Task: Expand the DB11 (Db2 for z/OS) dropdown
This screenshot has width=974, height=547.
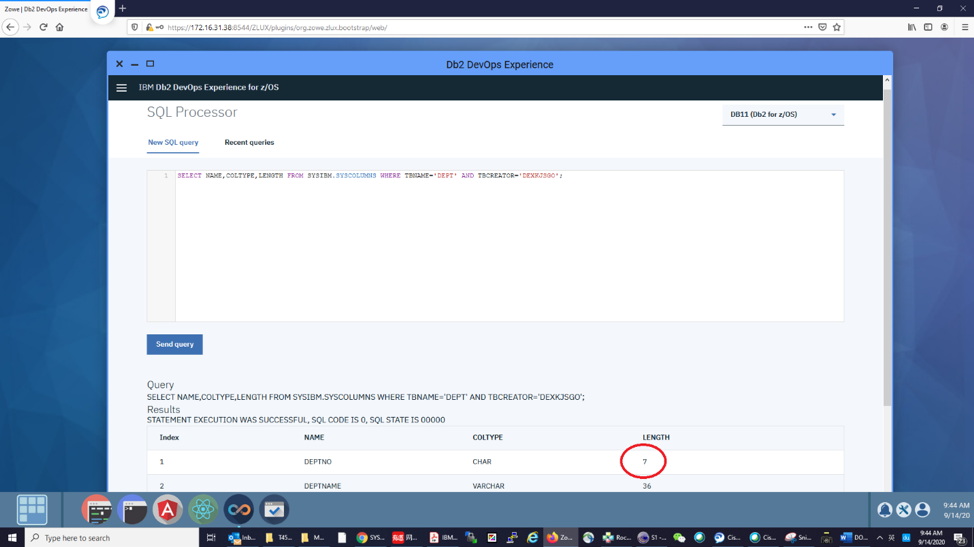Action: point(783,115)
